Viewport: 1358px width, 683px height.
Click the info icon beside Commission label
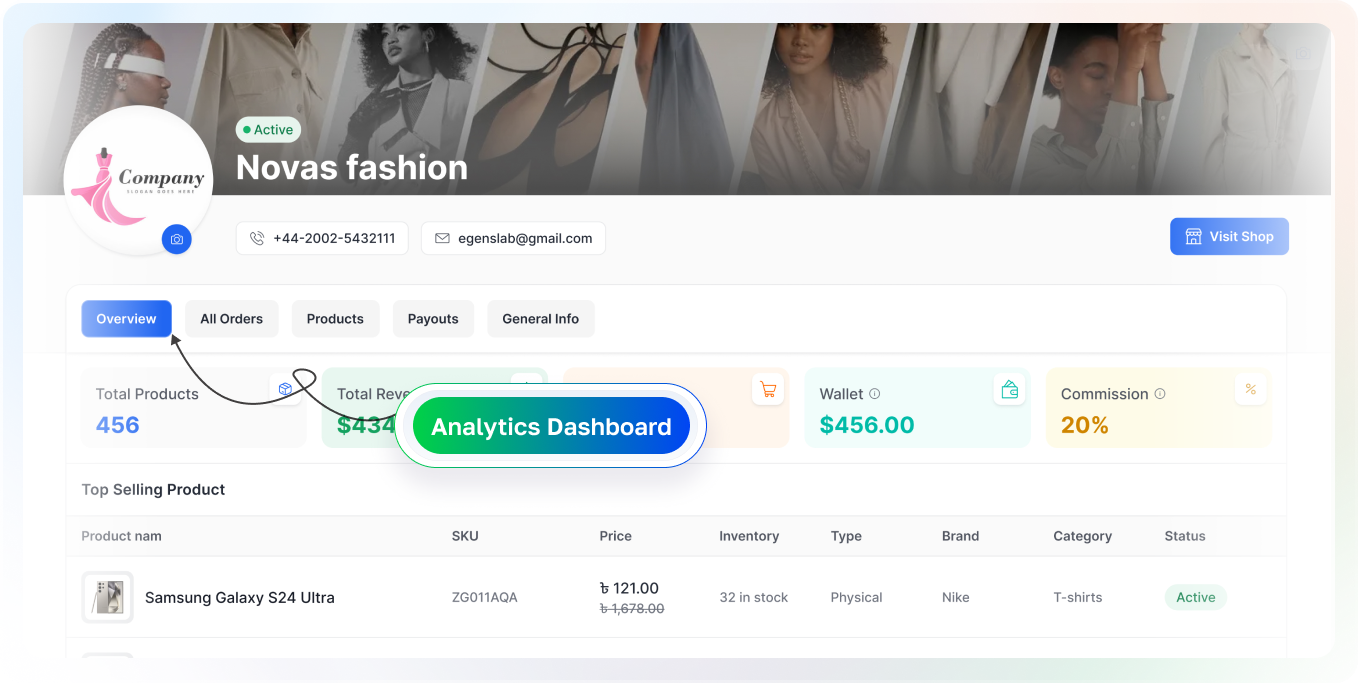tap(1160, 394)
